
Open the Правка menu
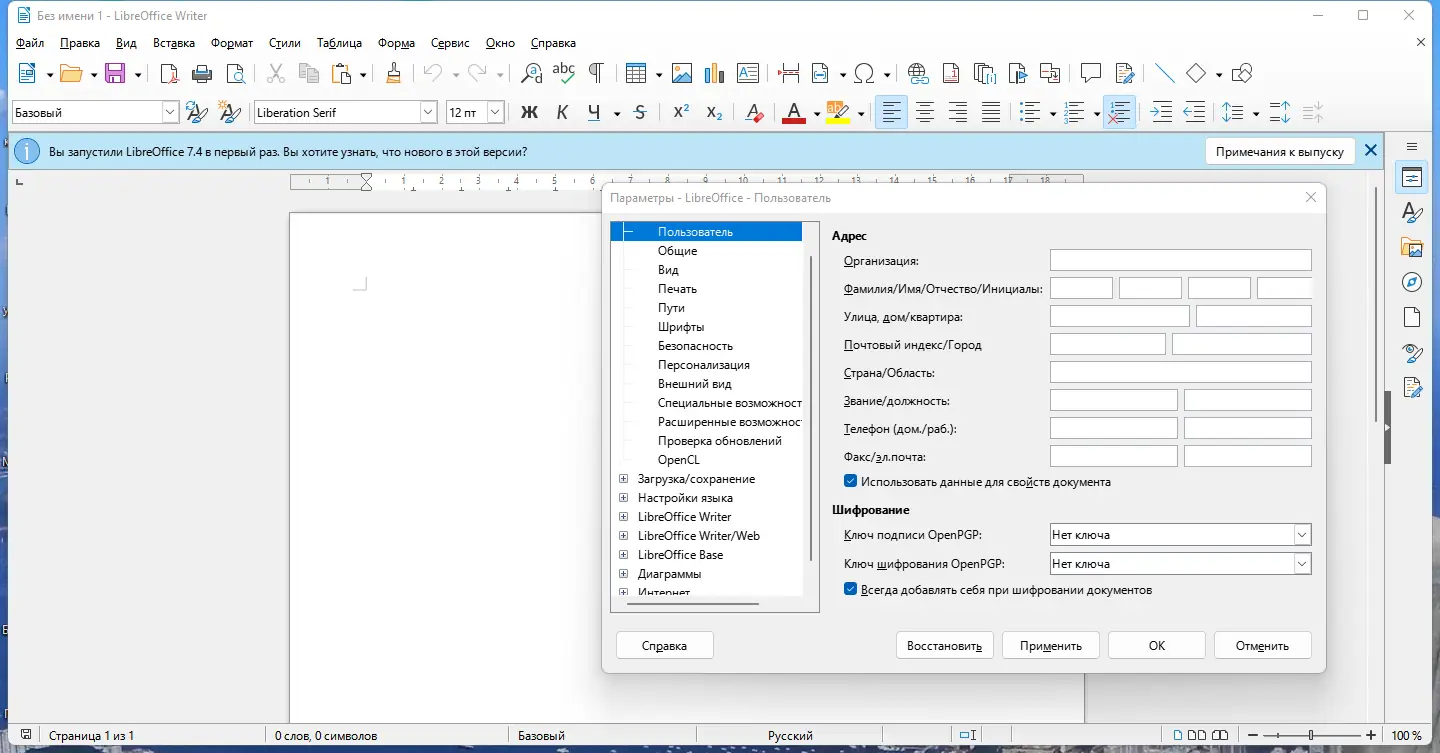pos(80,43)
